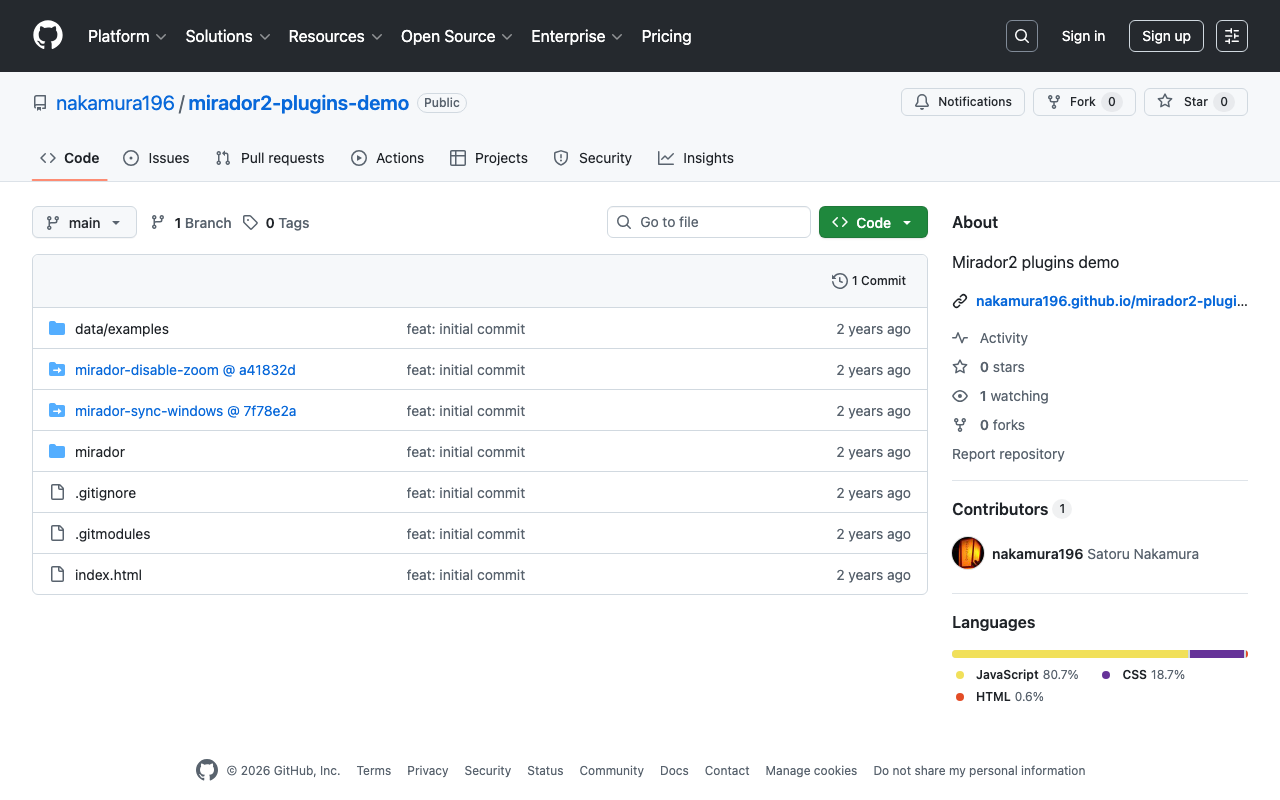
Task: Click the data/examples folder icon
Action: [x=57, y=329]
